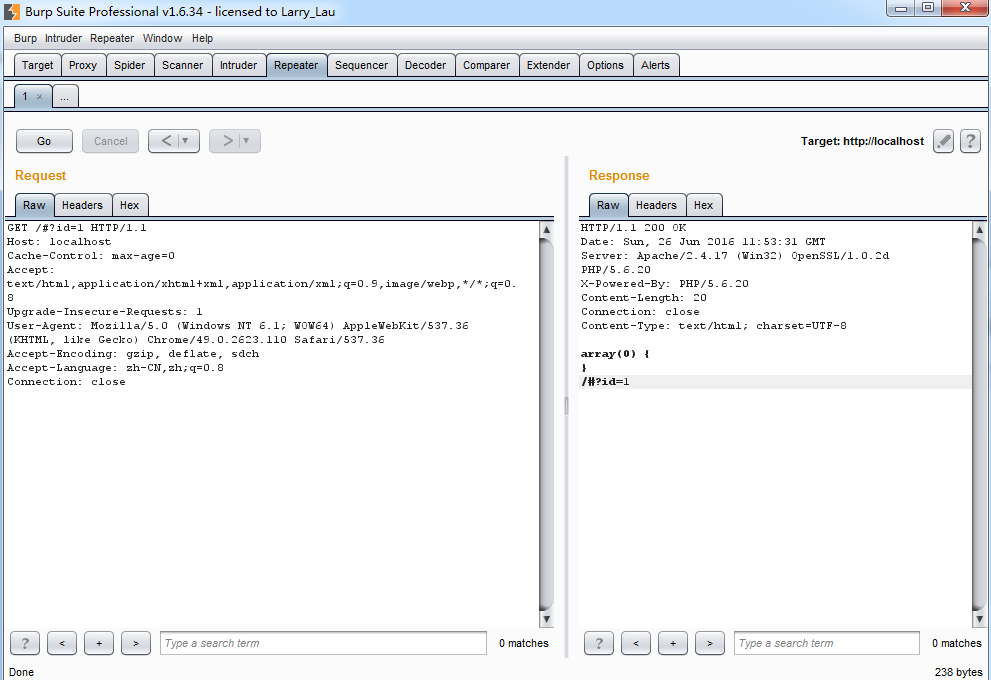Open Repeater help question-mark icon near Target
This screenshot has width=991, height=680.
[970, 141]
